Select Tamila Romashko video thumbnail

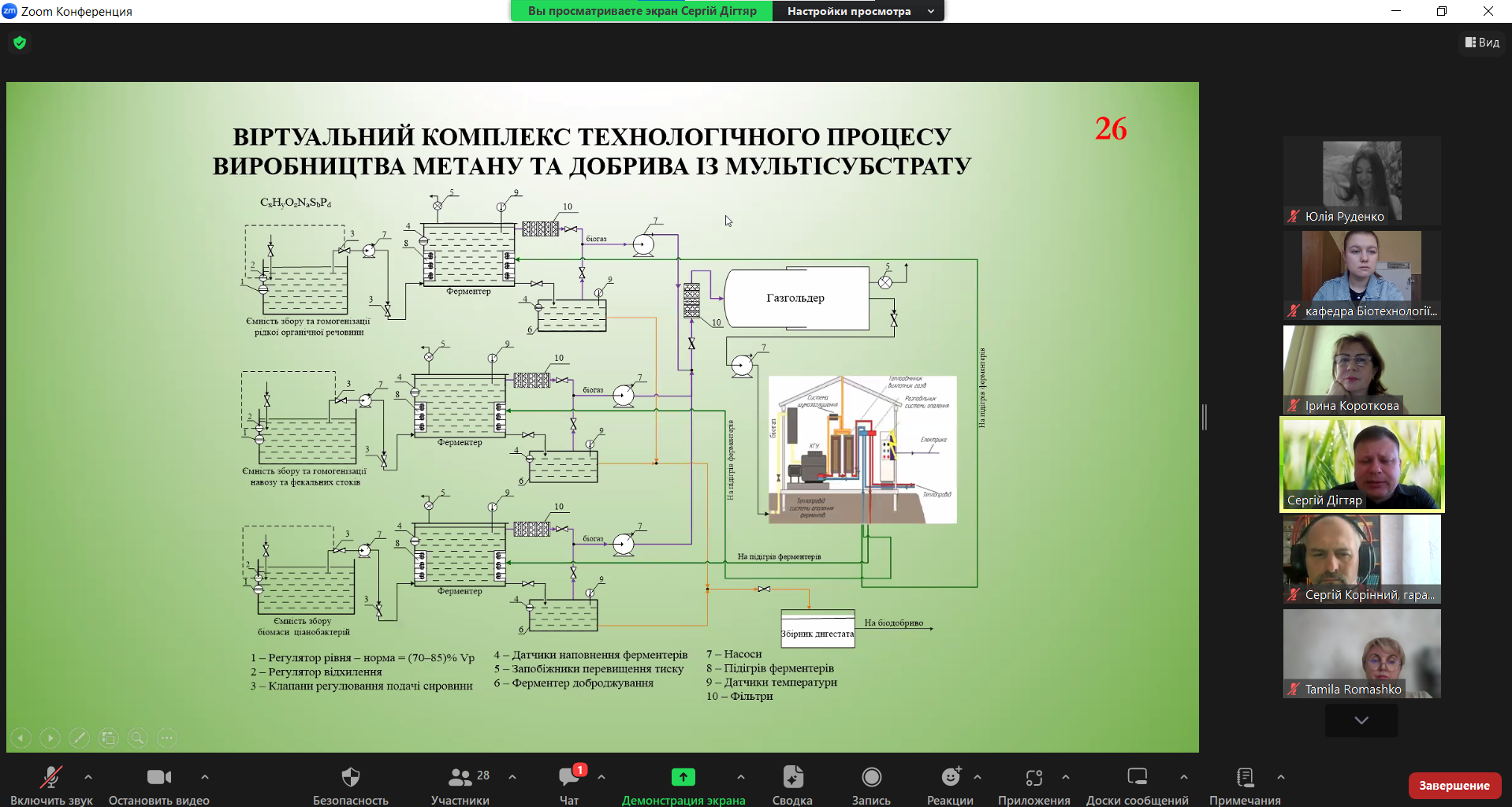1361,653
